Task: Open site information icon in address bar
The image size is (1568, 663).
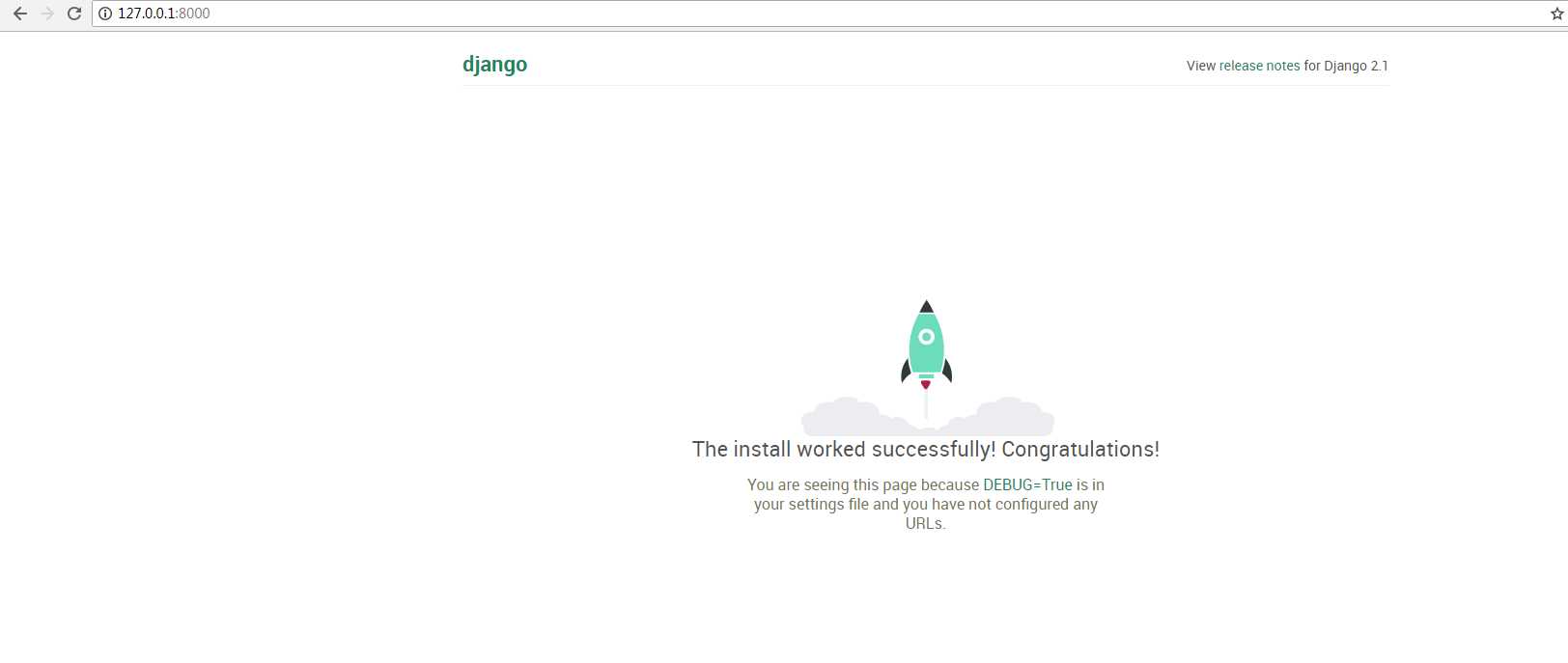Action: 105,14
